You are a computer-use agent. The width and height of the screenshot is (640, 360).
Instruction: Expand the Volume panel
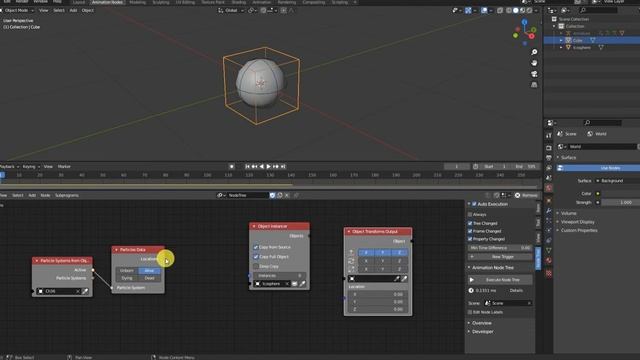pos(568,213)
